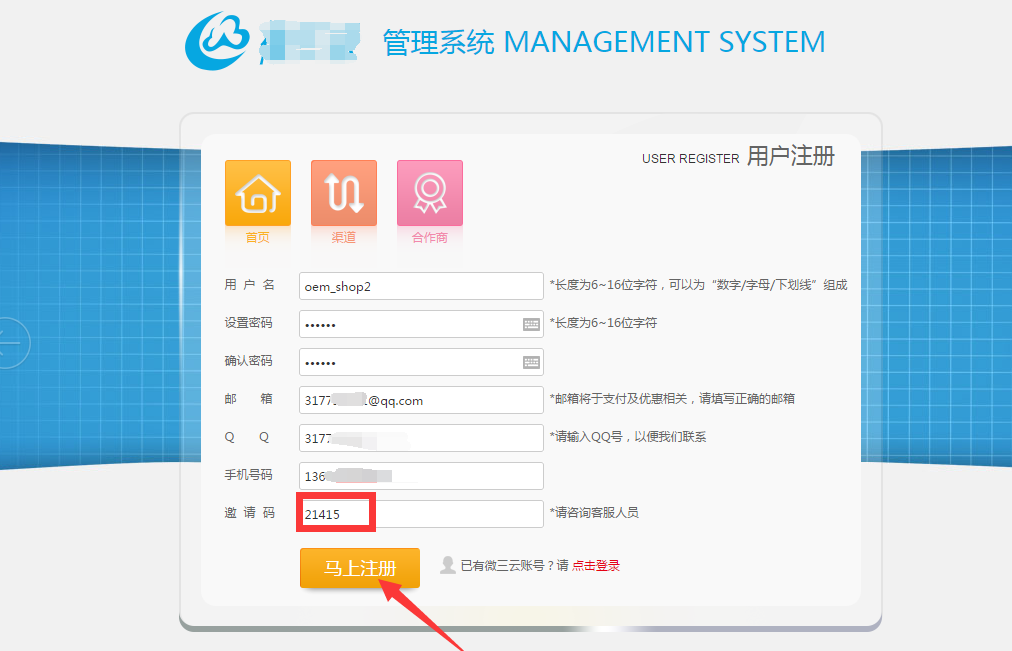1012x651 pixels.
Task: Click the 管理系统 MANAGEMENT SYSTEM title text
Action: (x=604, y=42)
